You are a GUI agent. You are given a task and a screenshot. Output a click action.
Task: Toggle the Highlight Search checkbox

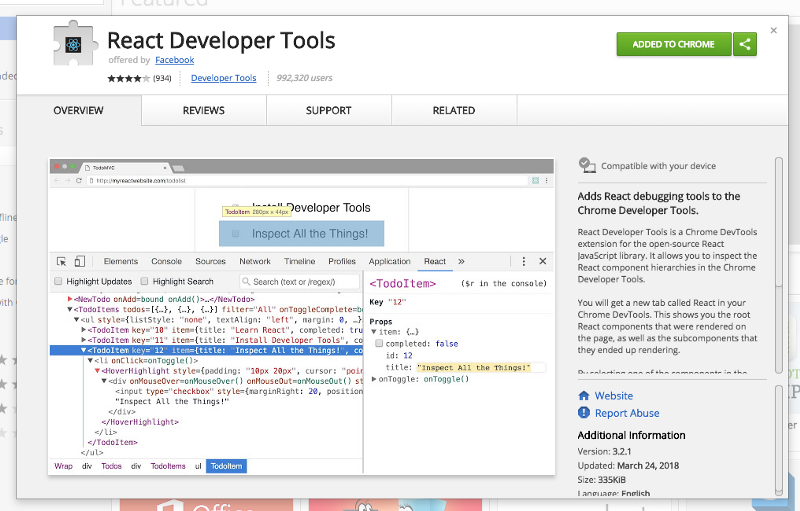[144, 281]
